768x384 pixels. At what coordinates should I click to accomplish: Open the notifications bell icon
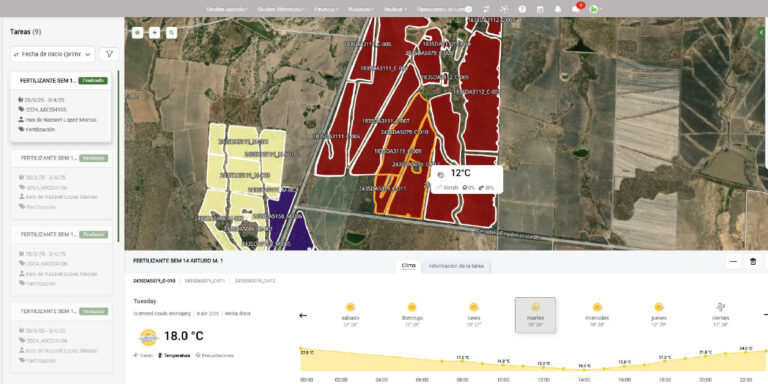click(x=557, y=9)
